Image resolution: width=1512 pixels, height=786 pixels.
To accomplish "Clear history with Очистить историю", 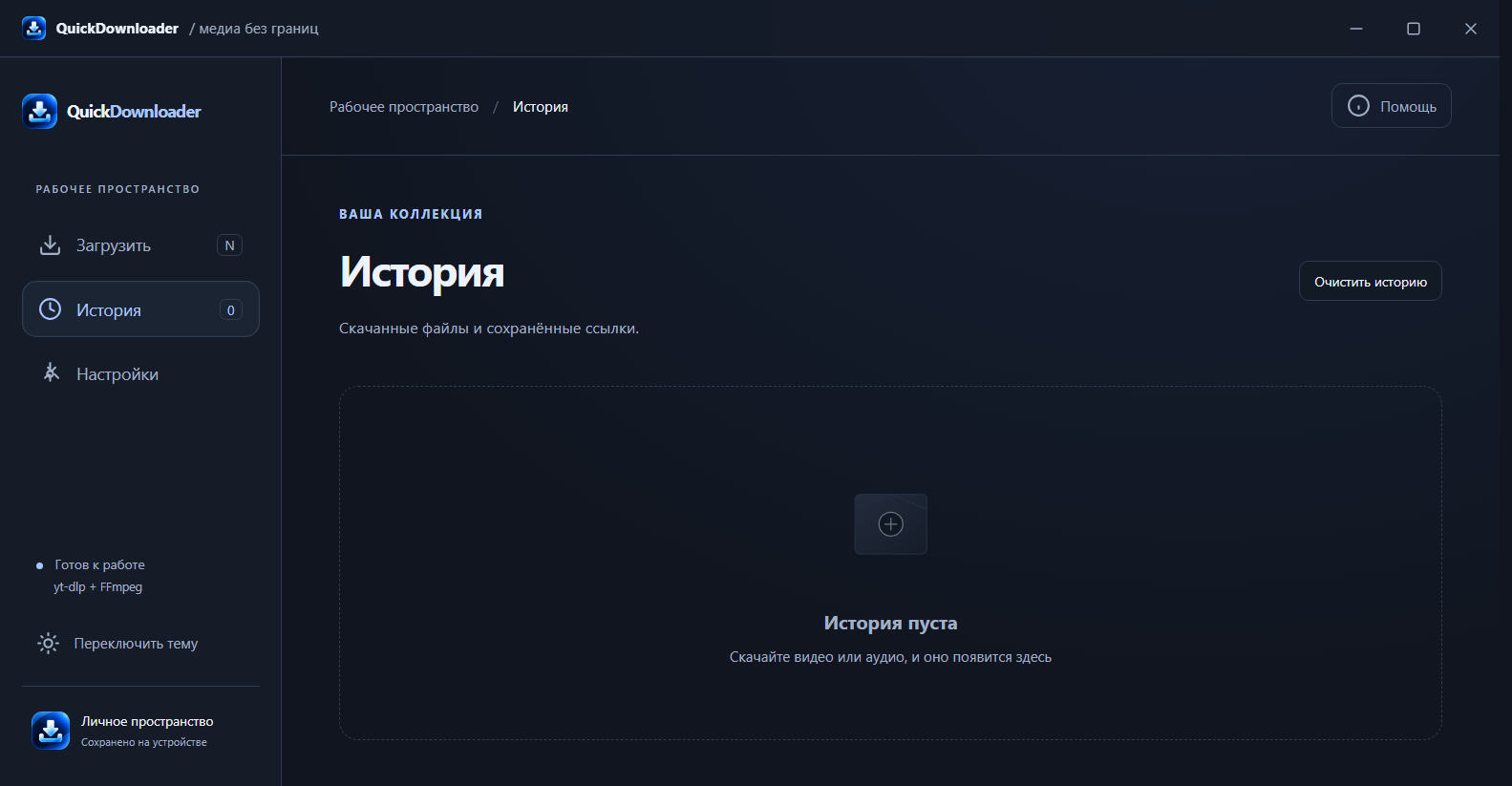I will (x=1370, y=281).
